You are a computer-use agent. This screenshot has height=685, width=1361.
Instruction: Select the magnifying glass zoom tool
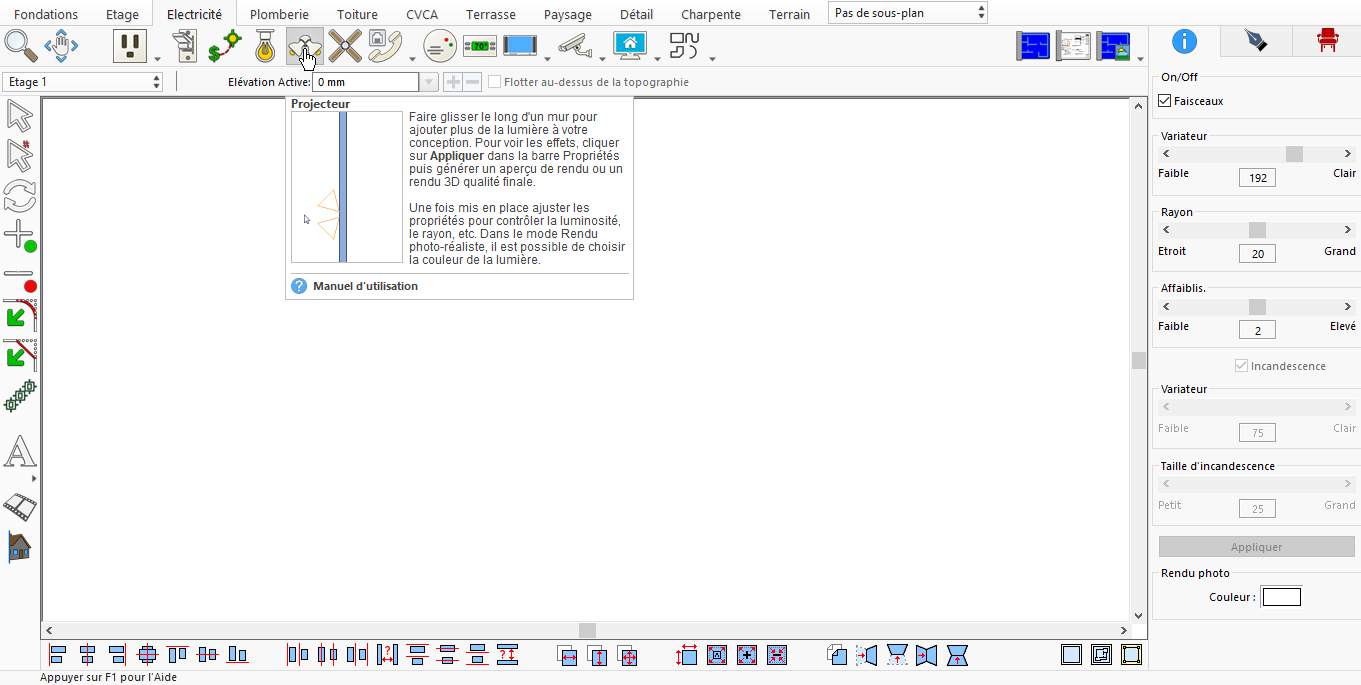[x=20, y=45]
